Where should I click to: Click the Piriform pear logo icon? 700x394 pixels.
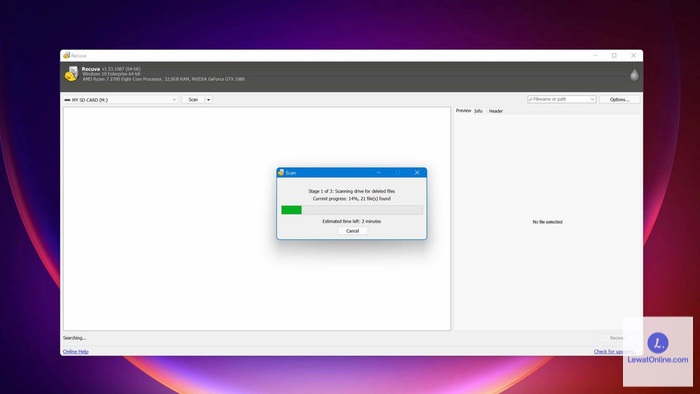[x=633, y=75]
